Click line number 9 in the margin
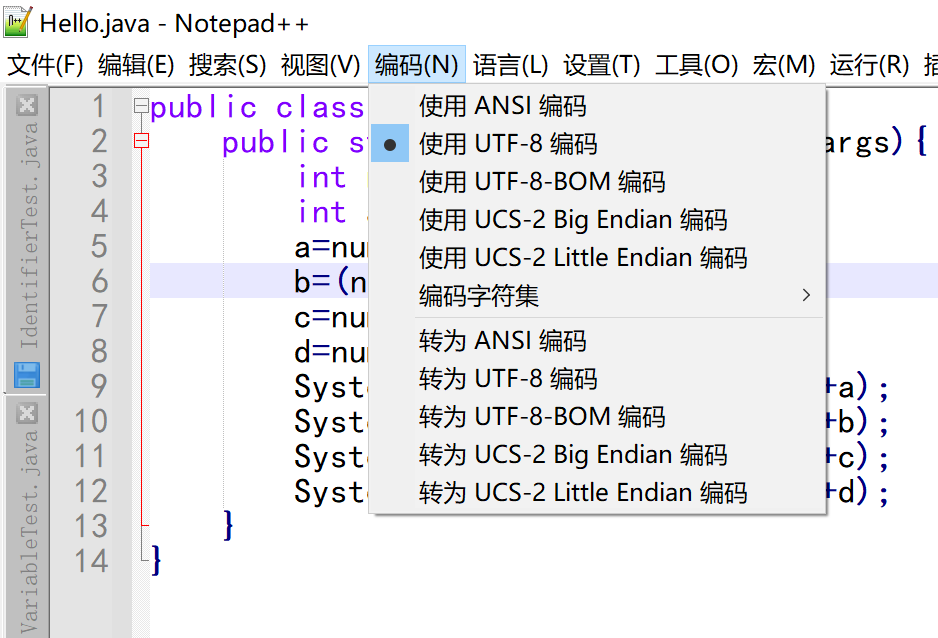This screenshot has height=638, width=938. (x=99, y=386)
